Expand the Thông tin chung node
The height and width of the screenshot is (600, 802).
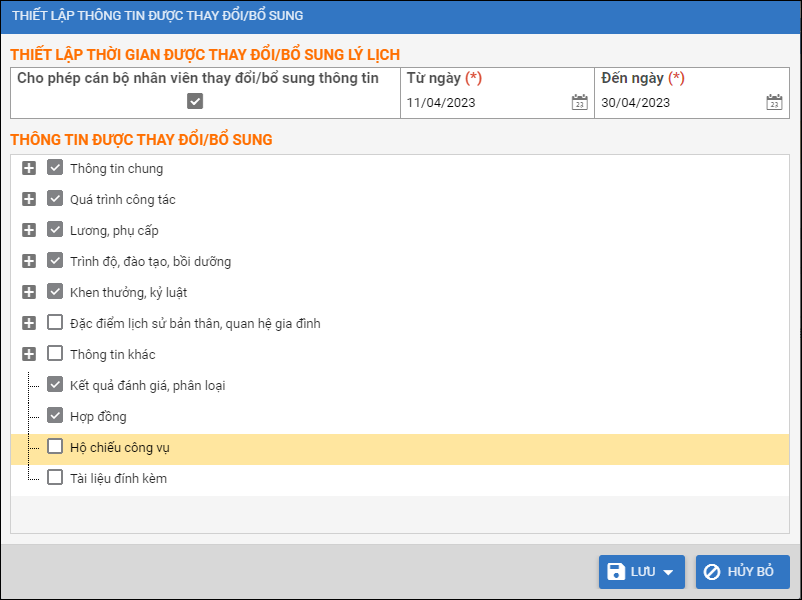tap(29, 169)
